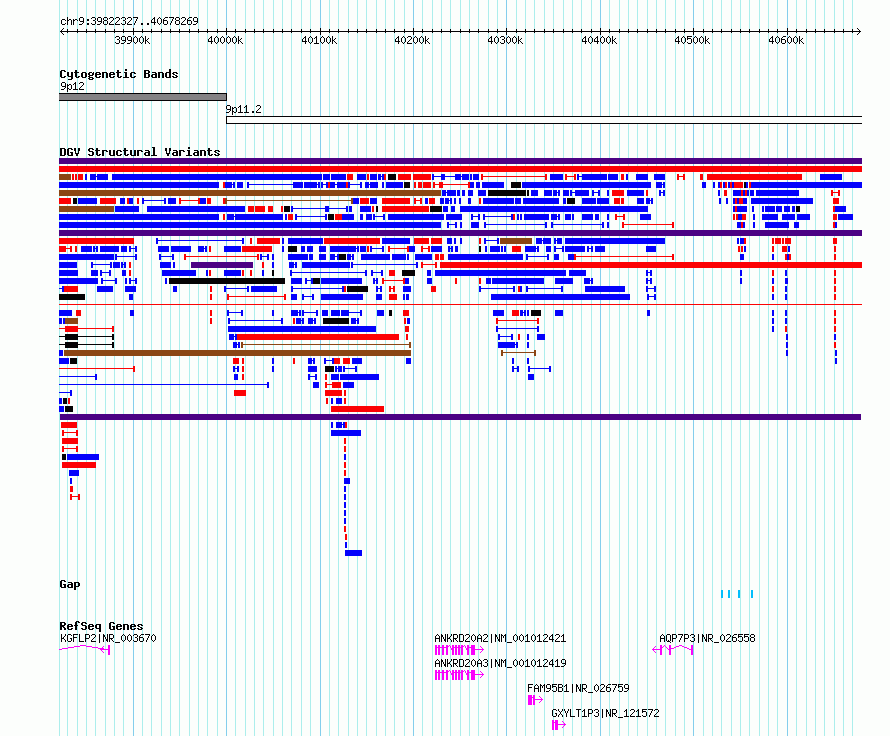Click the 40600k scale label
Image resolution: width=890 pixels, height=736 pixels.
pyautogui.click(x=786, y=40)
